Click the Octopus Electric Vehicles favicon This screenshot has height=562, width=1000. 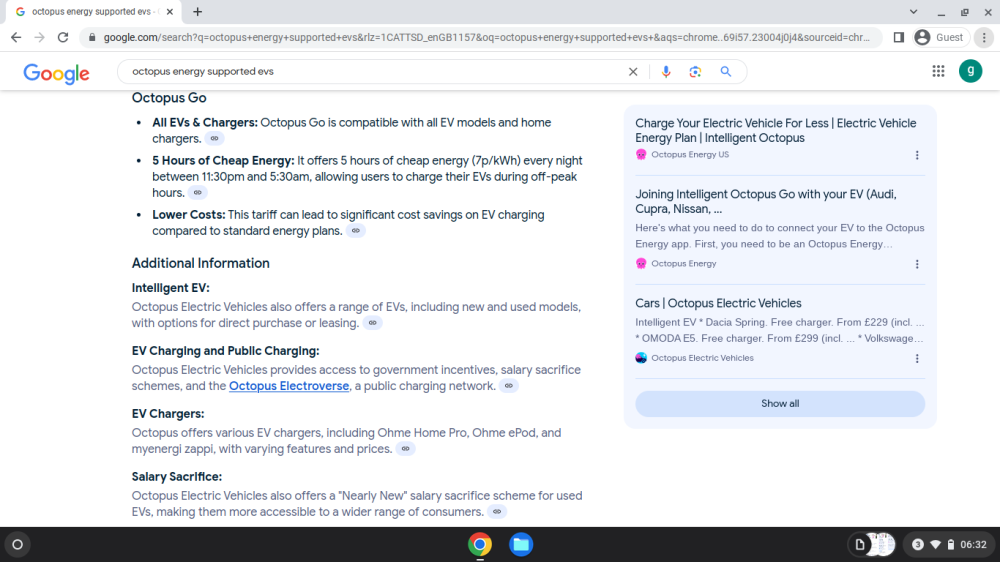(641, 358)
